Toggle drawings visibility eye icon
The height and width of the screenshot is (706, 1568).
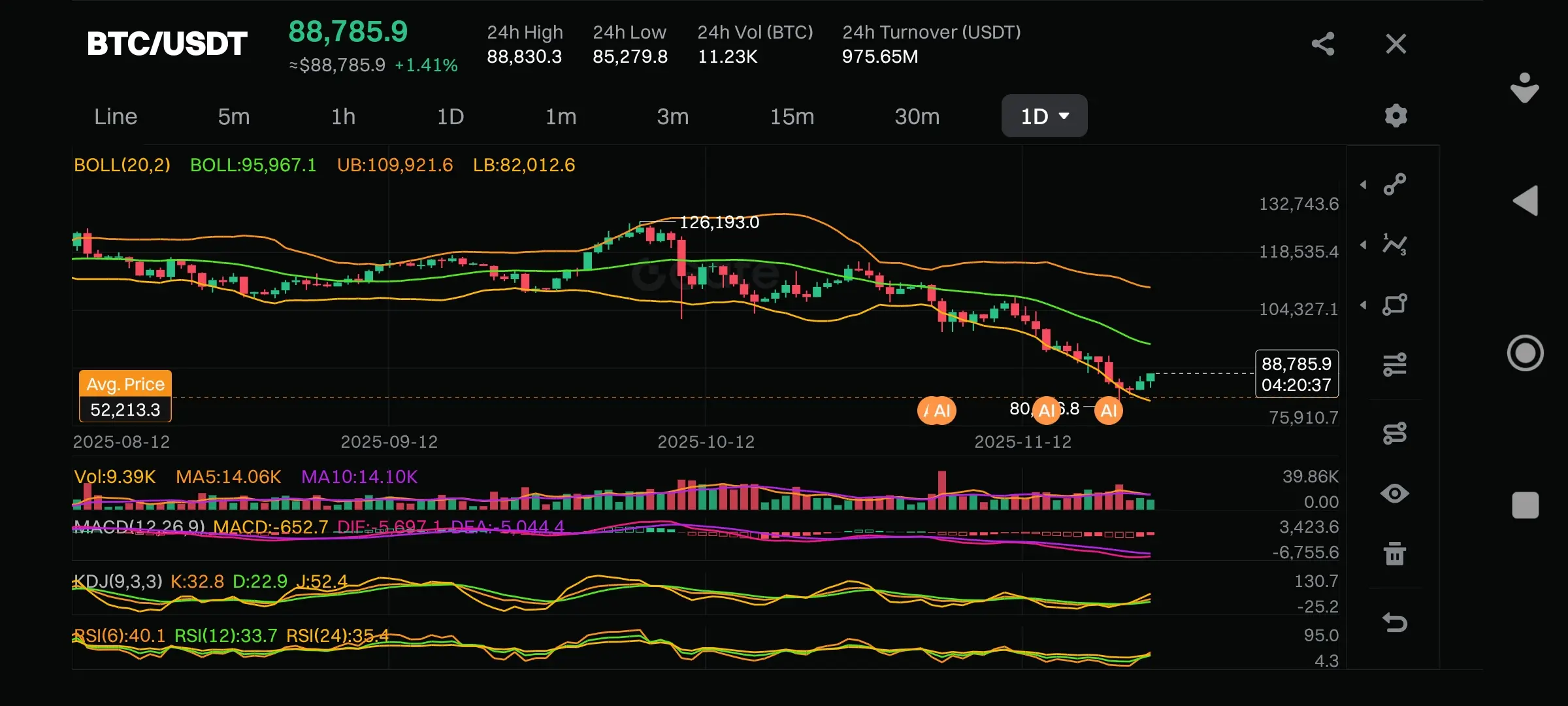coord(1395,494)
